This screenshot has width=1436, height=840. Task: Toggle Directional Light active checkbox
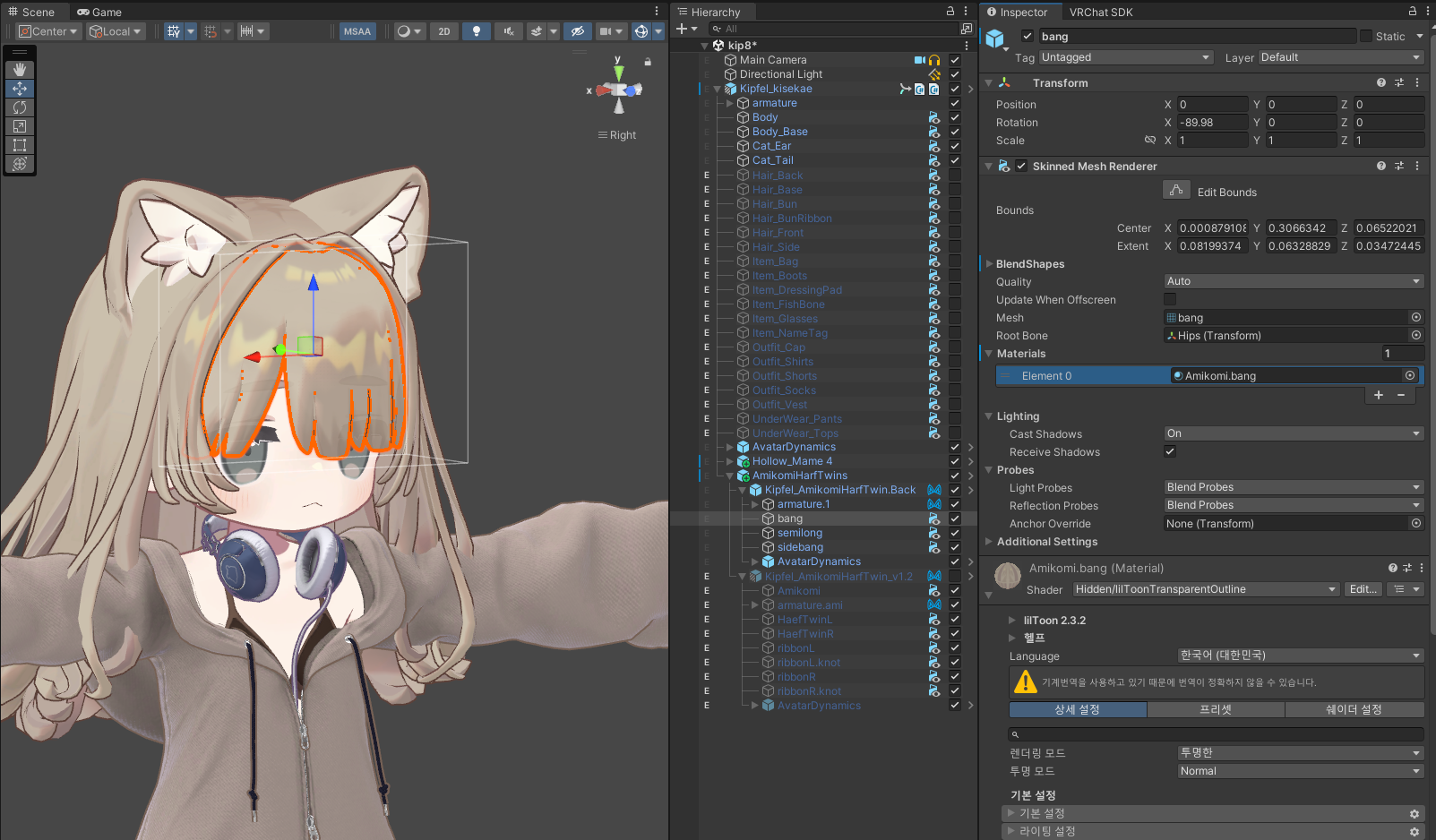[955, 74]
